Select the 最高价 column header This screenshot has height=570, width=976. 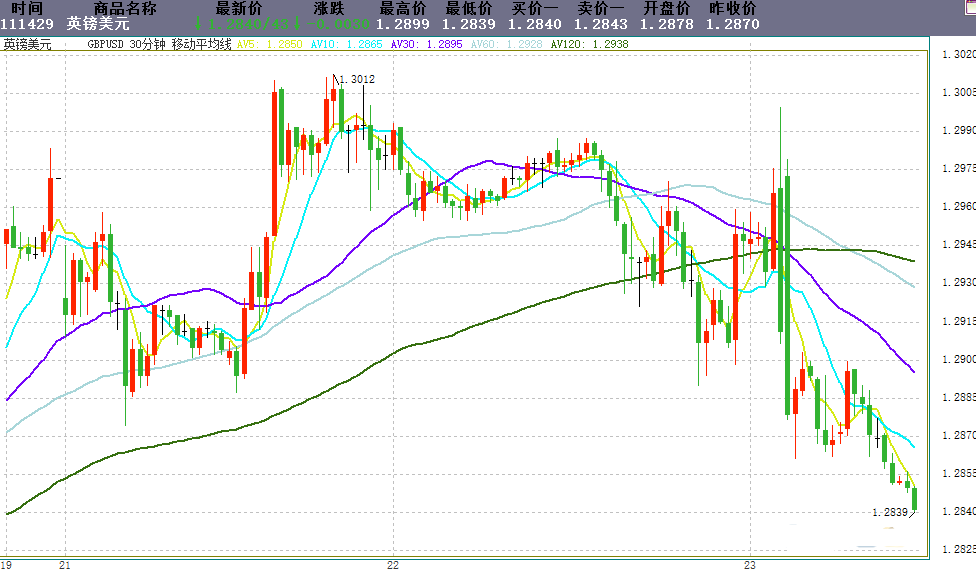pos(402,8)
